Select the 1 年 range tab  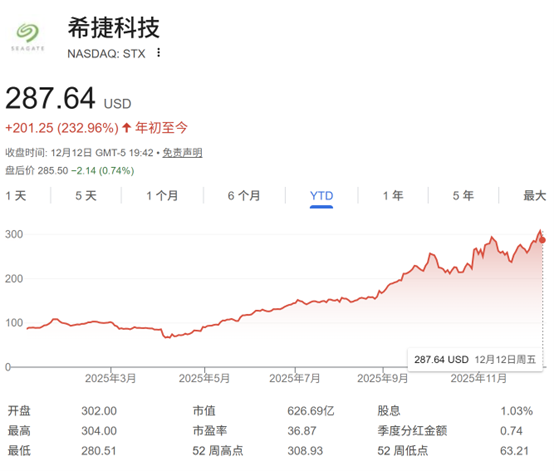pyautogui.click(x=393, y=196)
